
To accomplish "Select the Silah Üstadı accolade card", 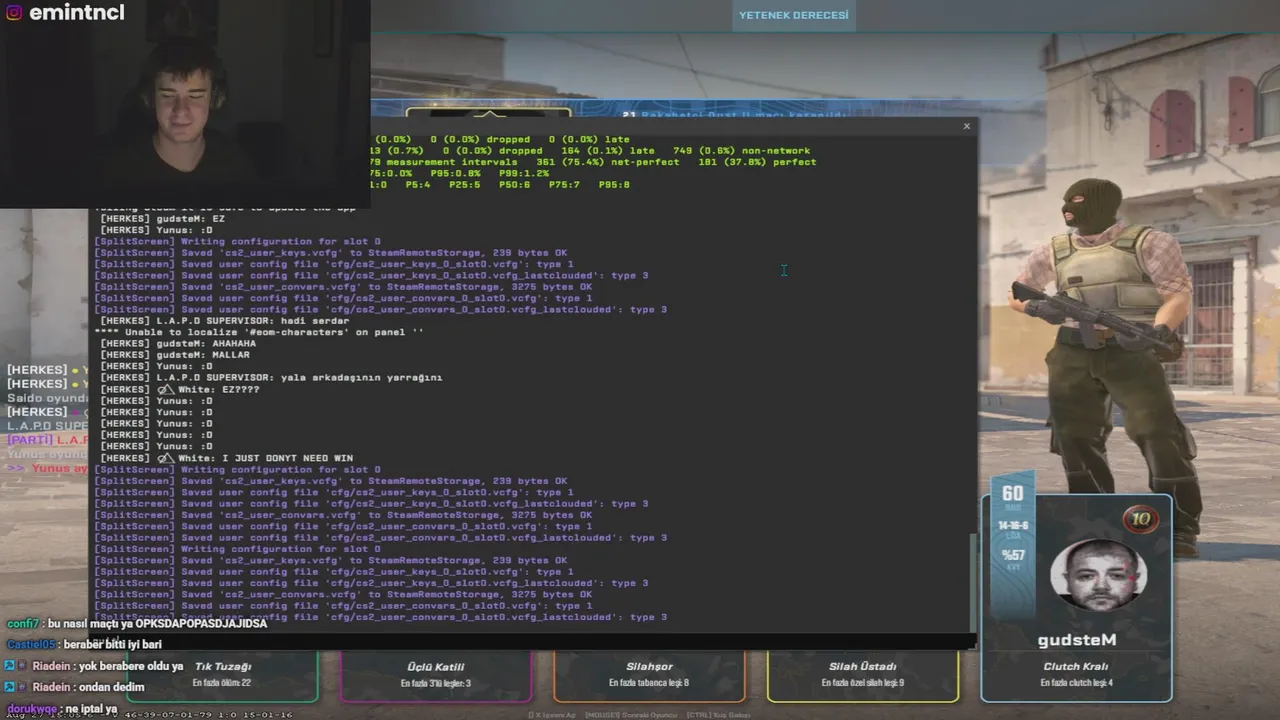I will click(862, 675).
